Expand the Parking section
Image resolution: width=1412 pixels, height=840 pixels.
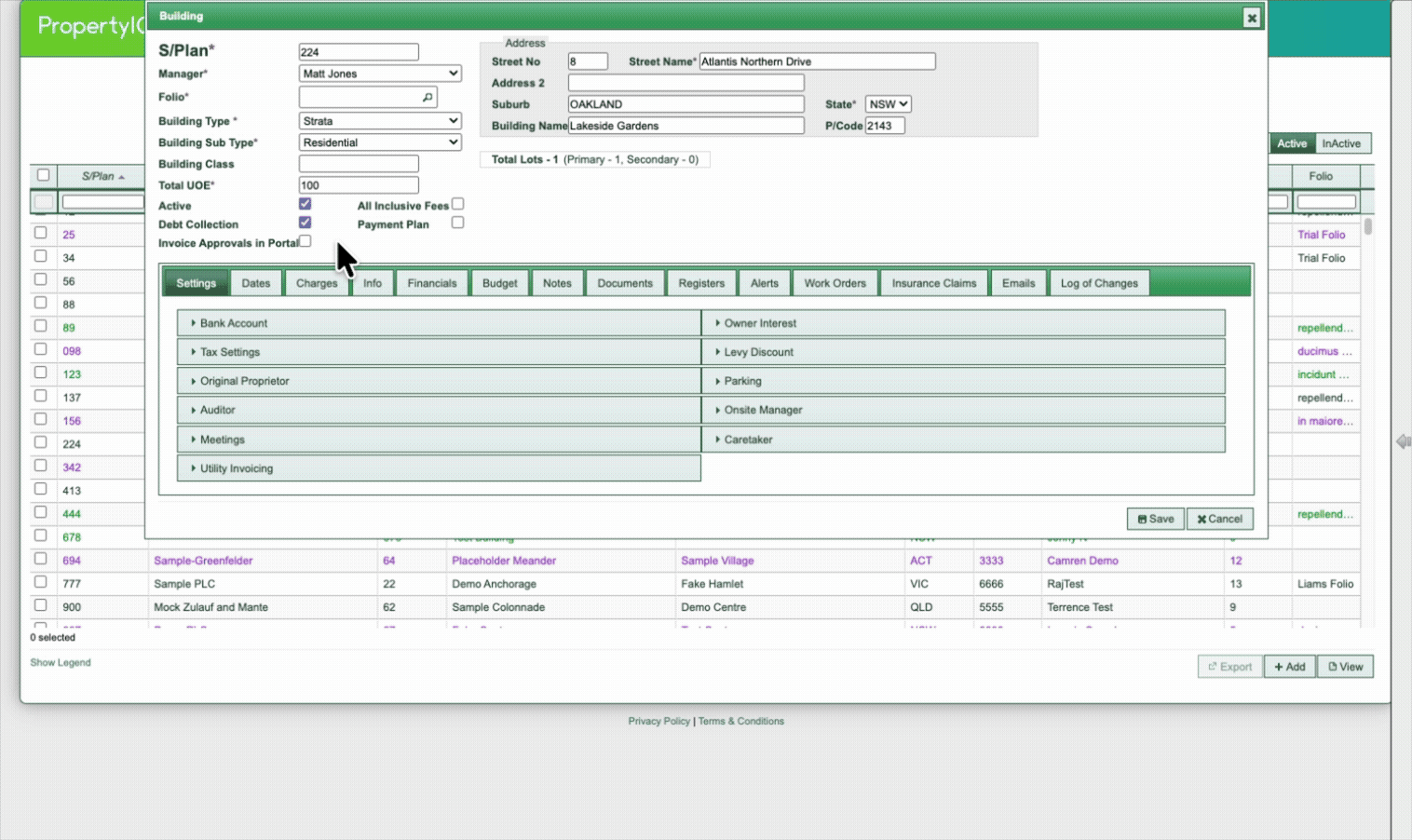[x=963, y=381]
